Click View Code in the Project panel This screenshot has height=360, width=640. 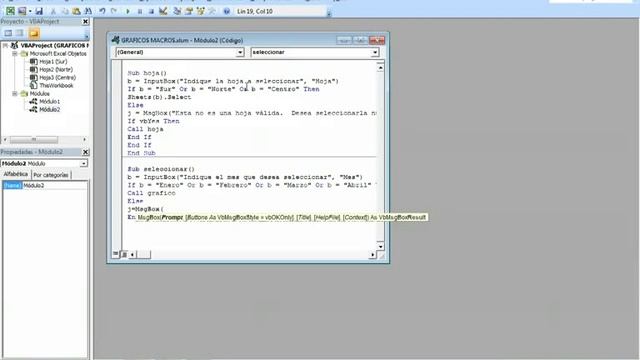coord(8,33)
